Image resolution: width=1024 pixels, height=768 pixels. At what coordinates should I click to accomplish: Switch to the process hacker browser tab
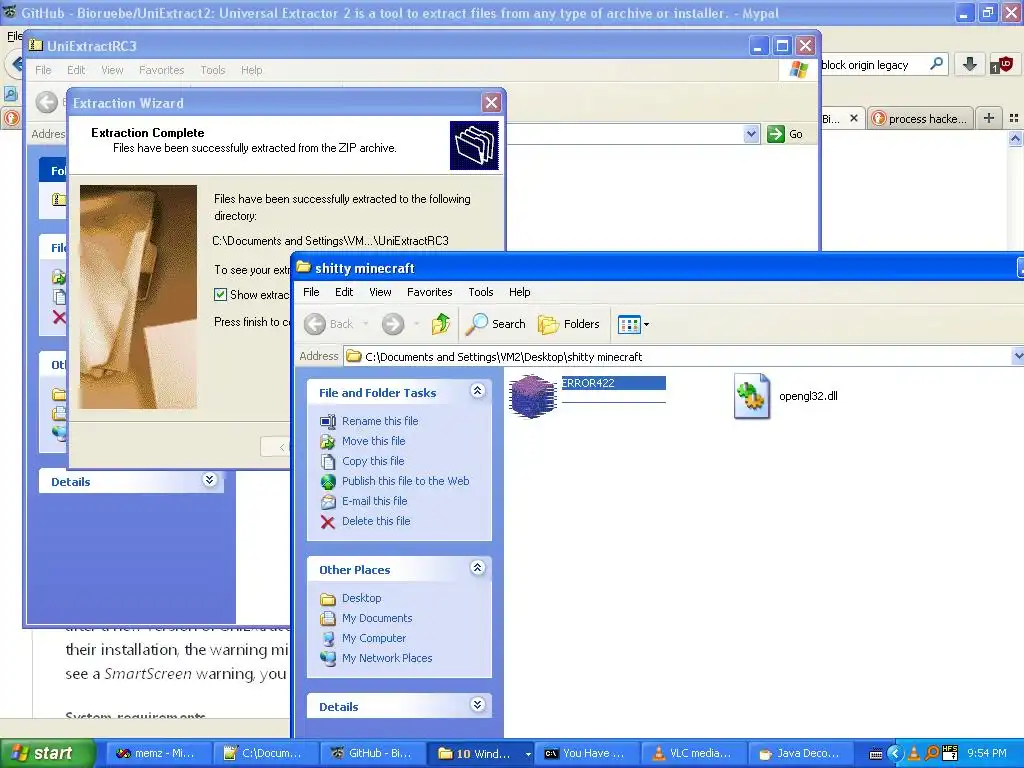[921, 118]
